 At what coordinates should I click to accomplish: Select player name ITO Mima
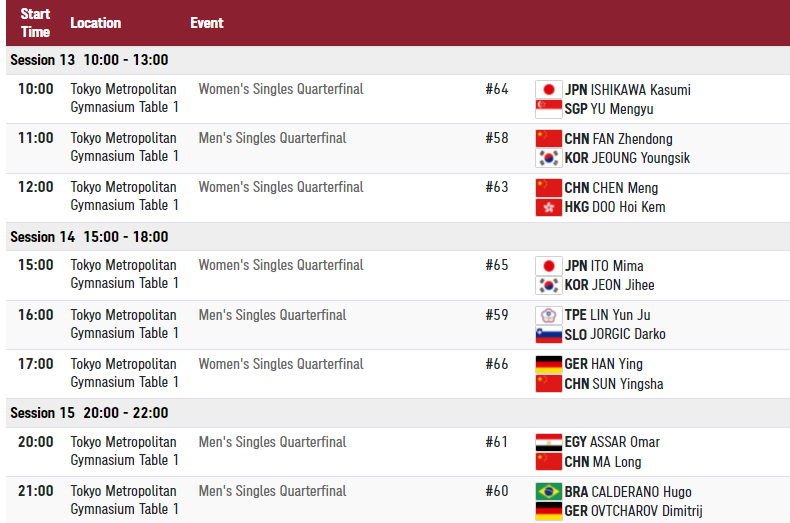point(617,266)
